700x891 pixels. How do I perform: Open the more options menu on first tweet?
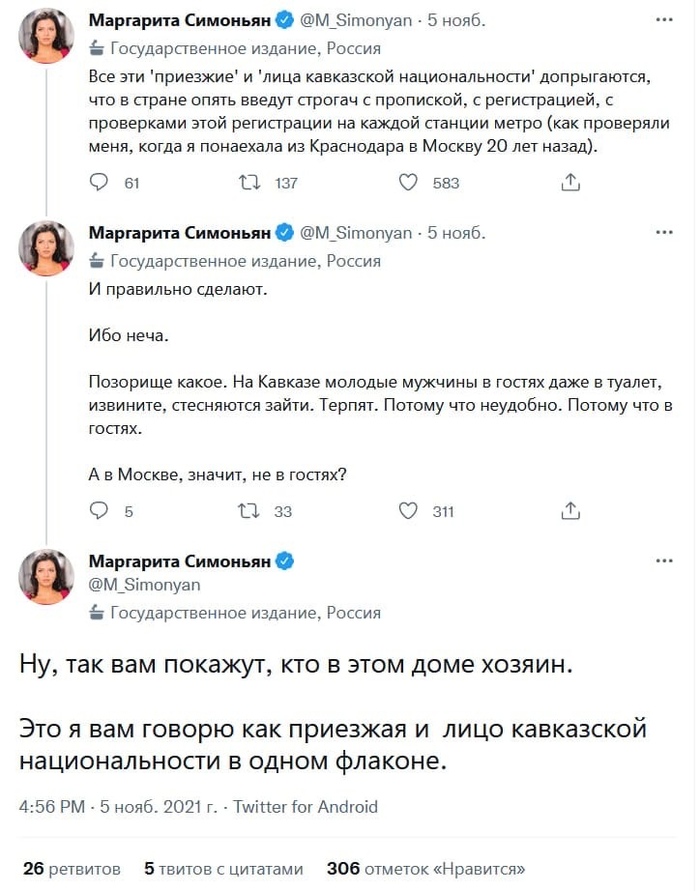663,20
